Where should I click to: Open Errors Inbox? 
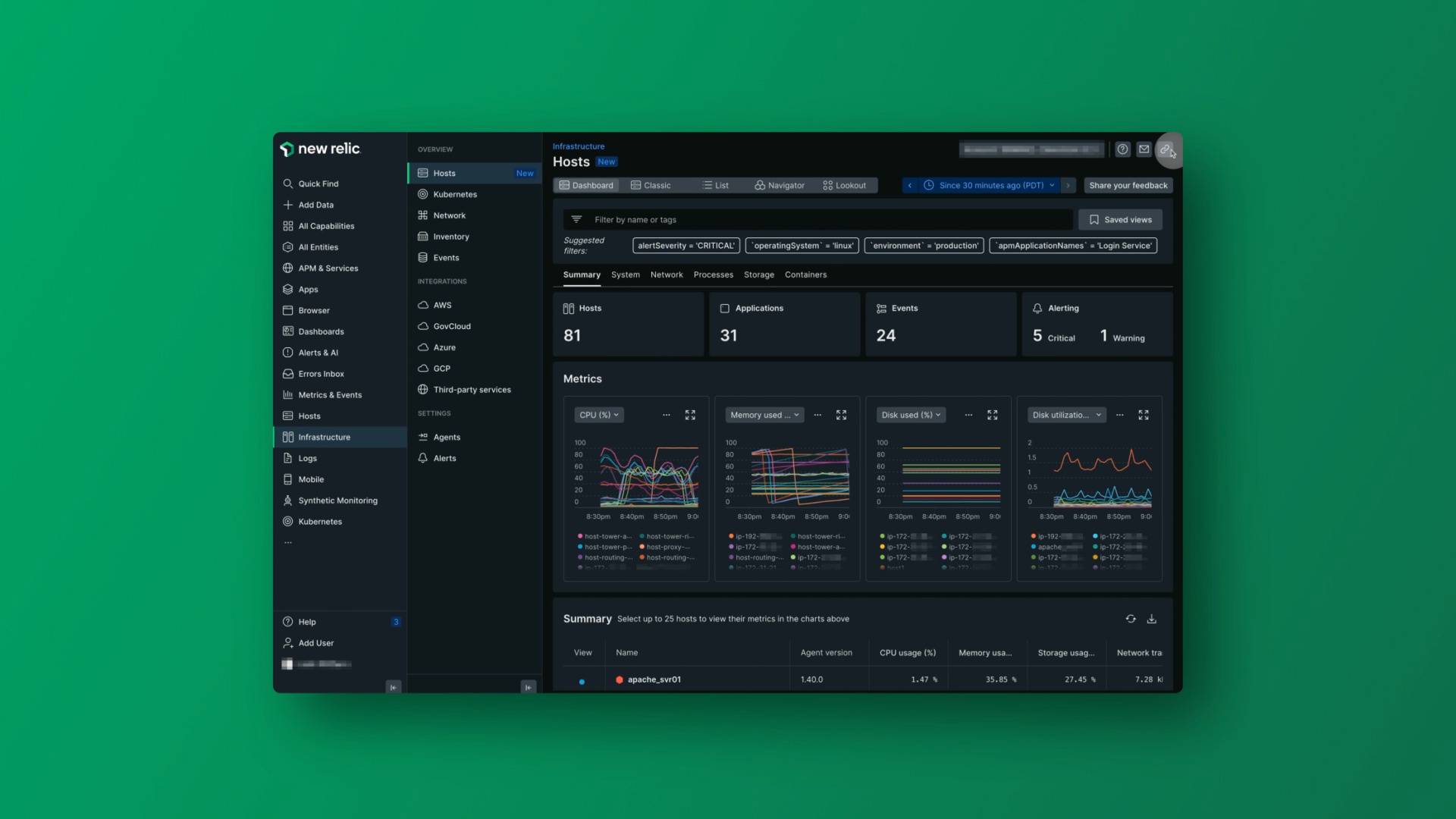tap(321, 375)
